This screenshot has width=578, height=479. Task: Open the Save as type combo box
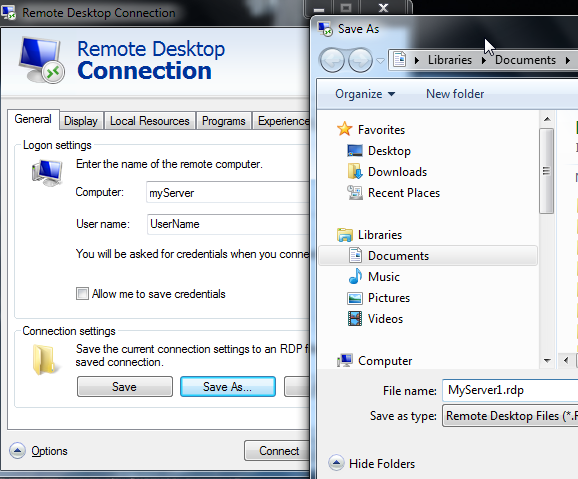(x=510, y=416)
